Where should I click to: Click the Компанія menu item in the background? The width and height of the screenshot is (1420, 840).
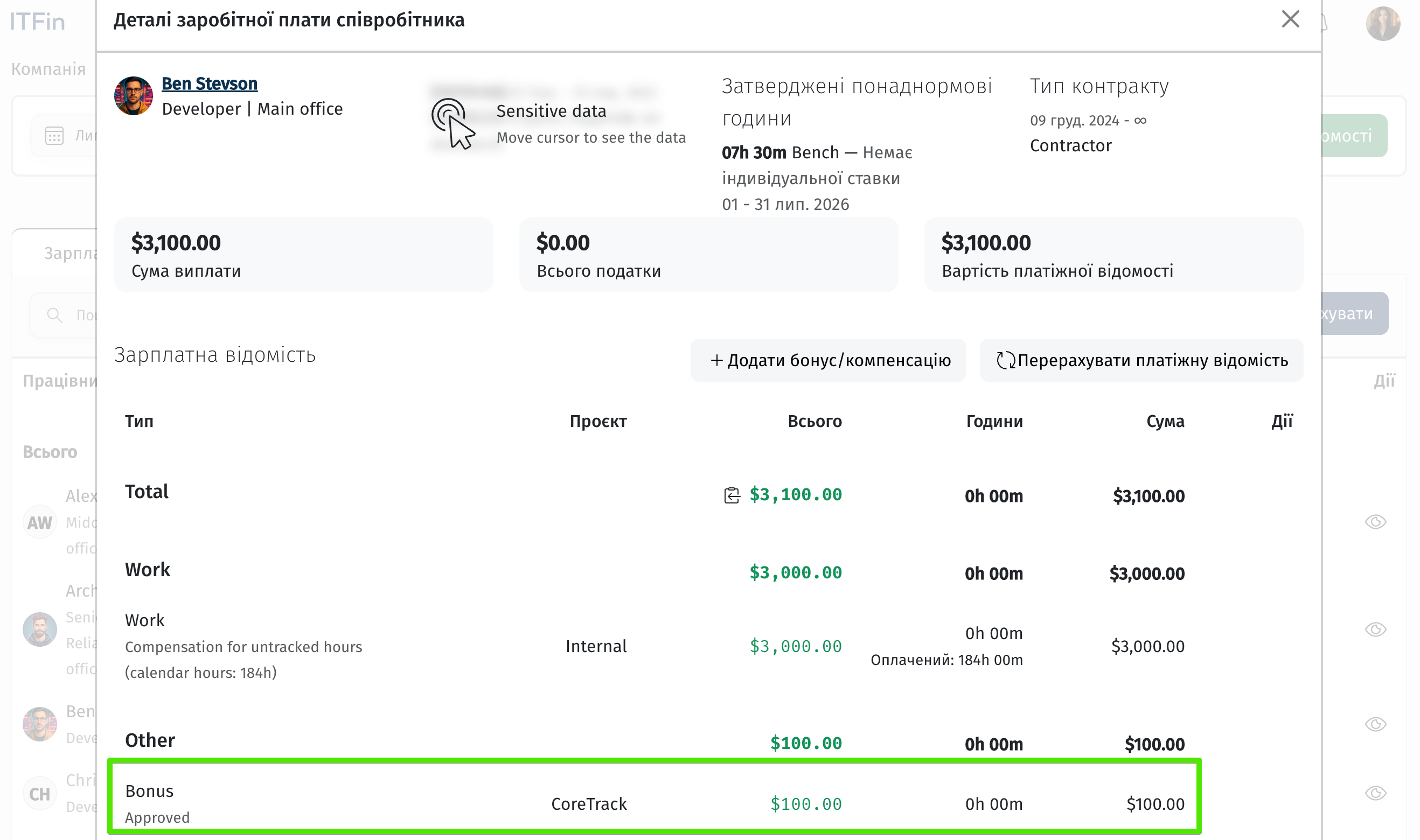coord(48,69)
